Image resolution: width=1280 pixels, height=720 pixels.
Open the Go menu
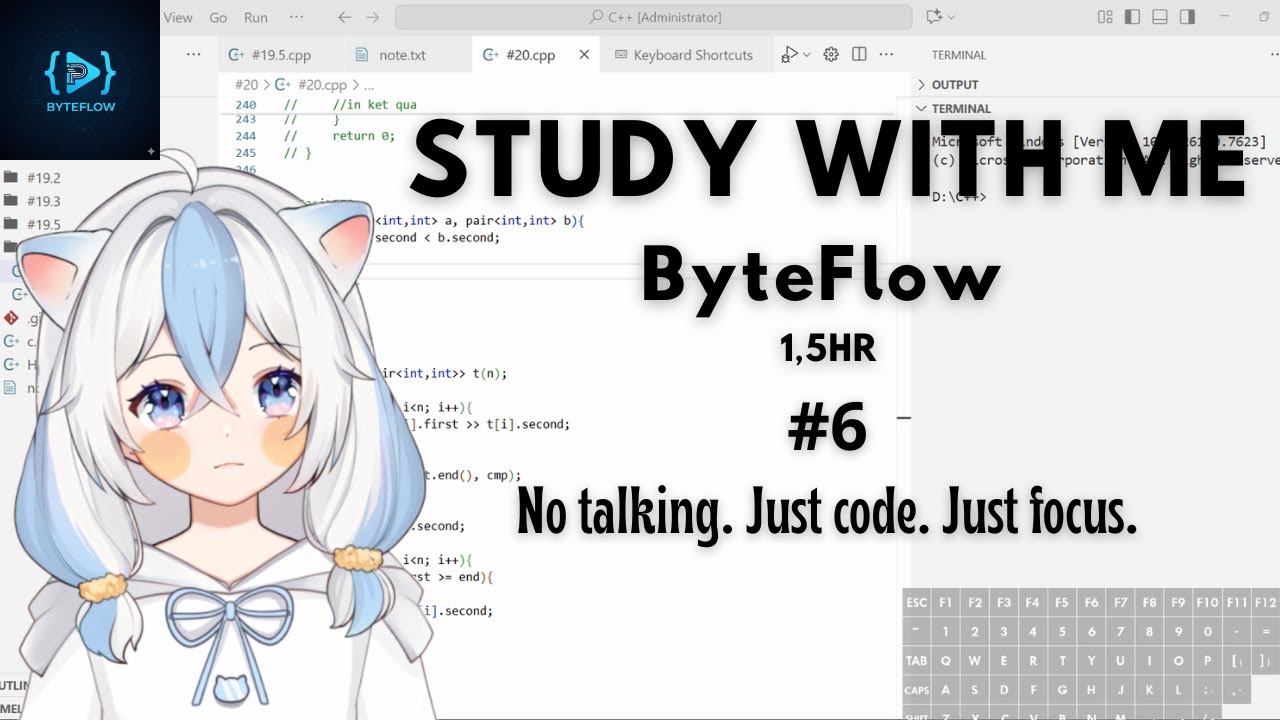coord(218,17)
